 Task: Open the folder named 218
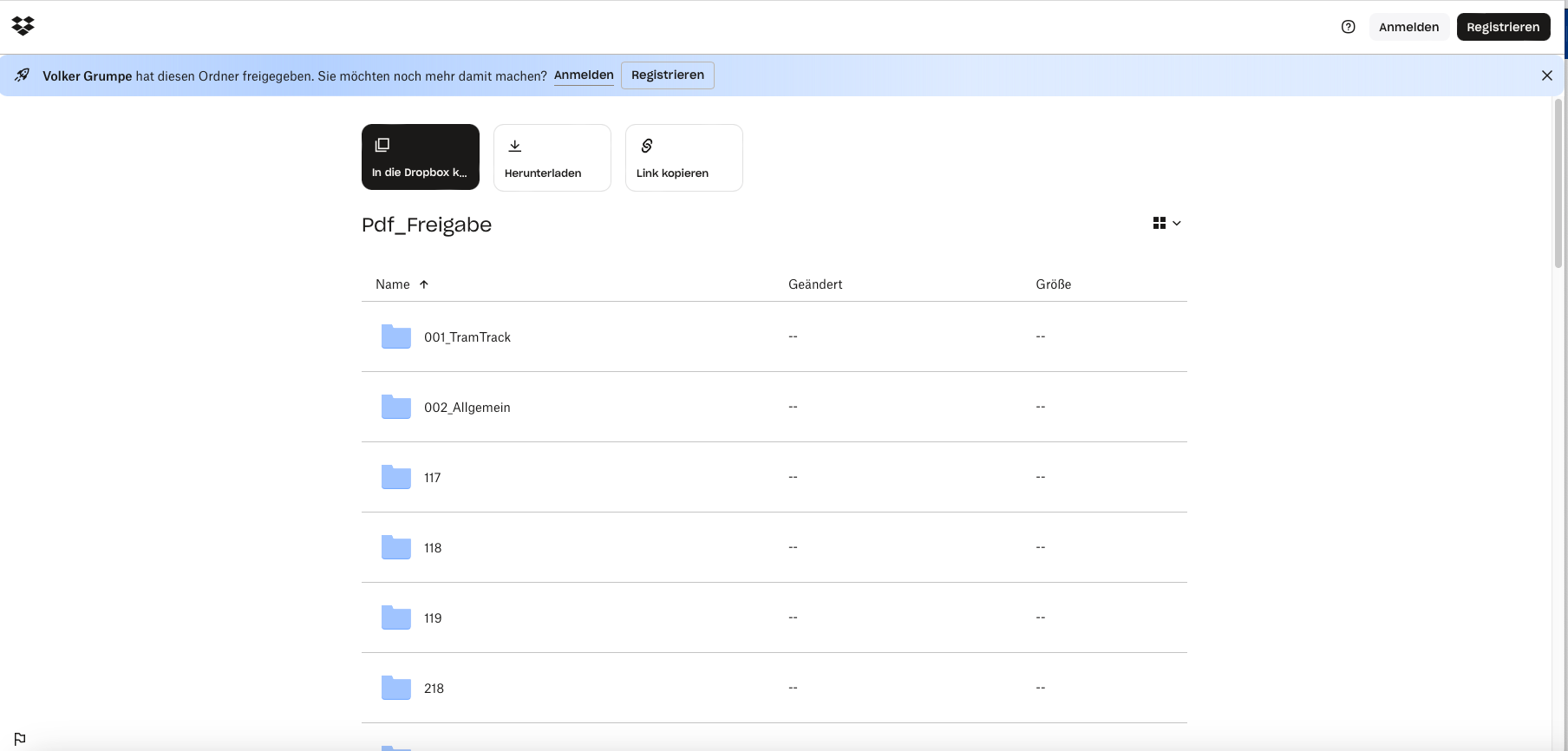point(434,689)
